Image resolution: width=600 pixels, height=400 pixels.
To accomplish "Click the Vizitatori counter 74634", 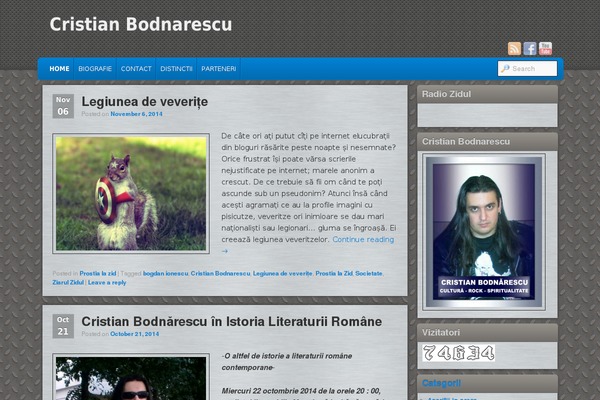I will 458,353.
